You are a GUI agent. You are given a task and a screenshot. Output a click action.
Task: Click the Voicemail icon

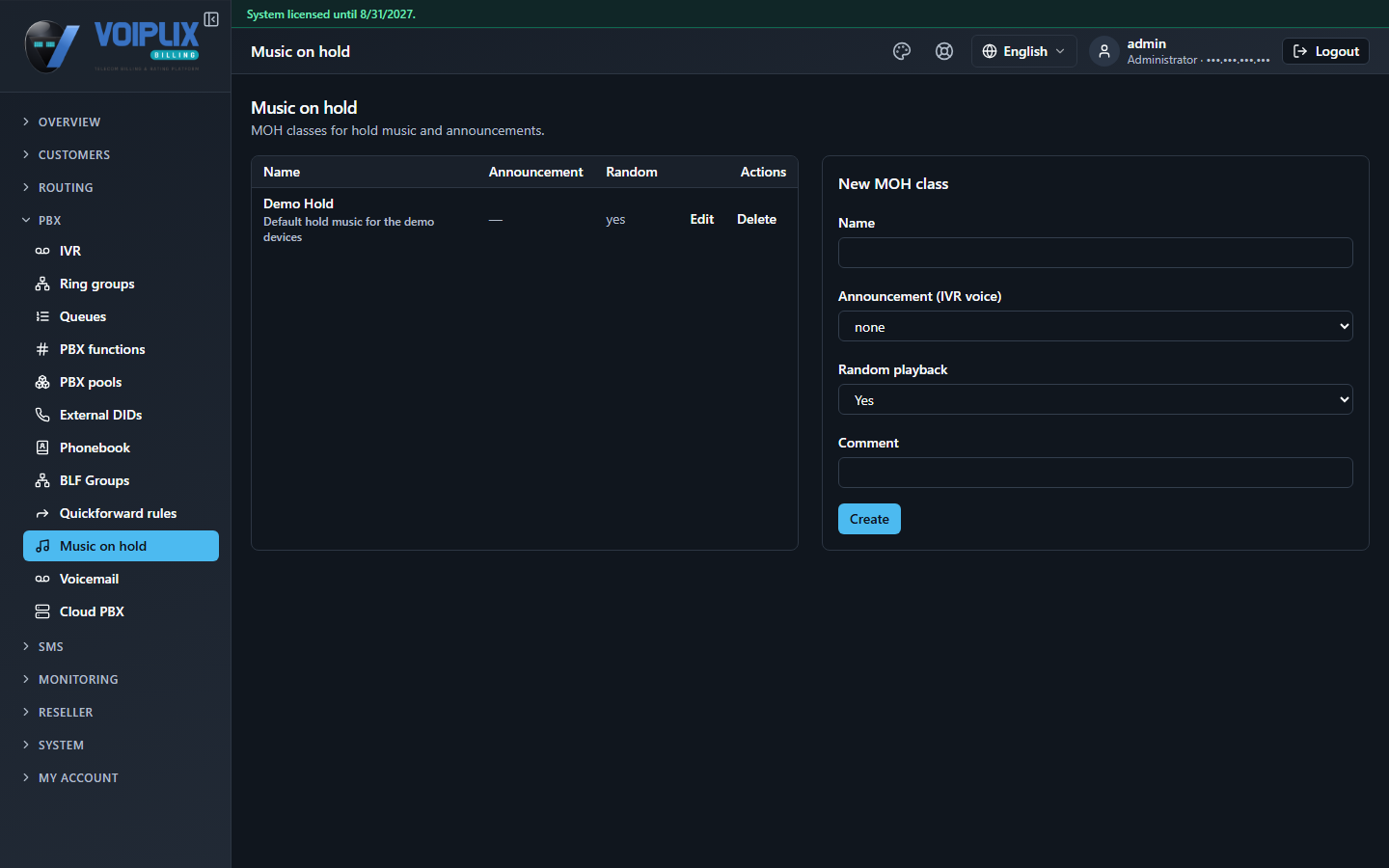pos(42,579)
